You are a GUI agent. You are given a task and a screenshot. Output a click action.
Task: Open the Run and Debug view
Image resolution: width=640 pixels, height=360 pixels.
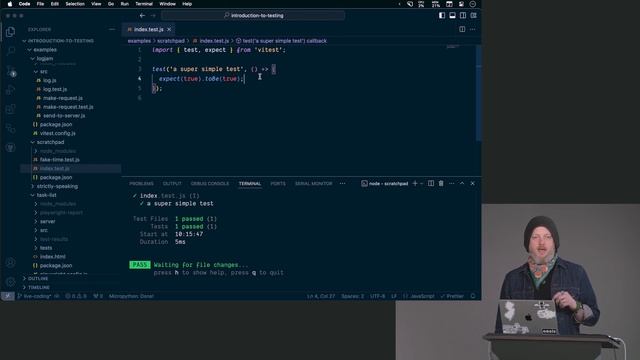click(11, 90)
